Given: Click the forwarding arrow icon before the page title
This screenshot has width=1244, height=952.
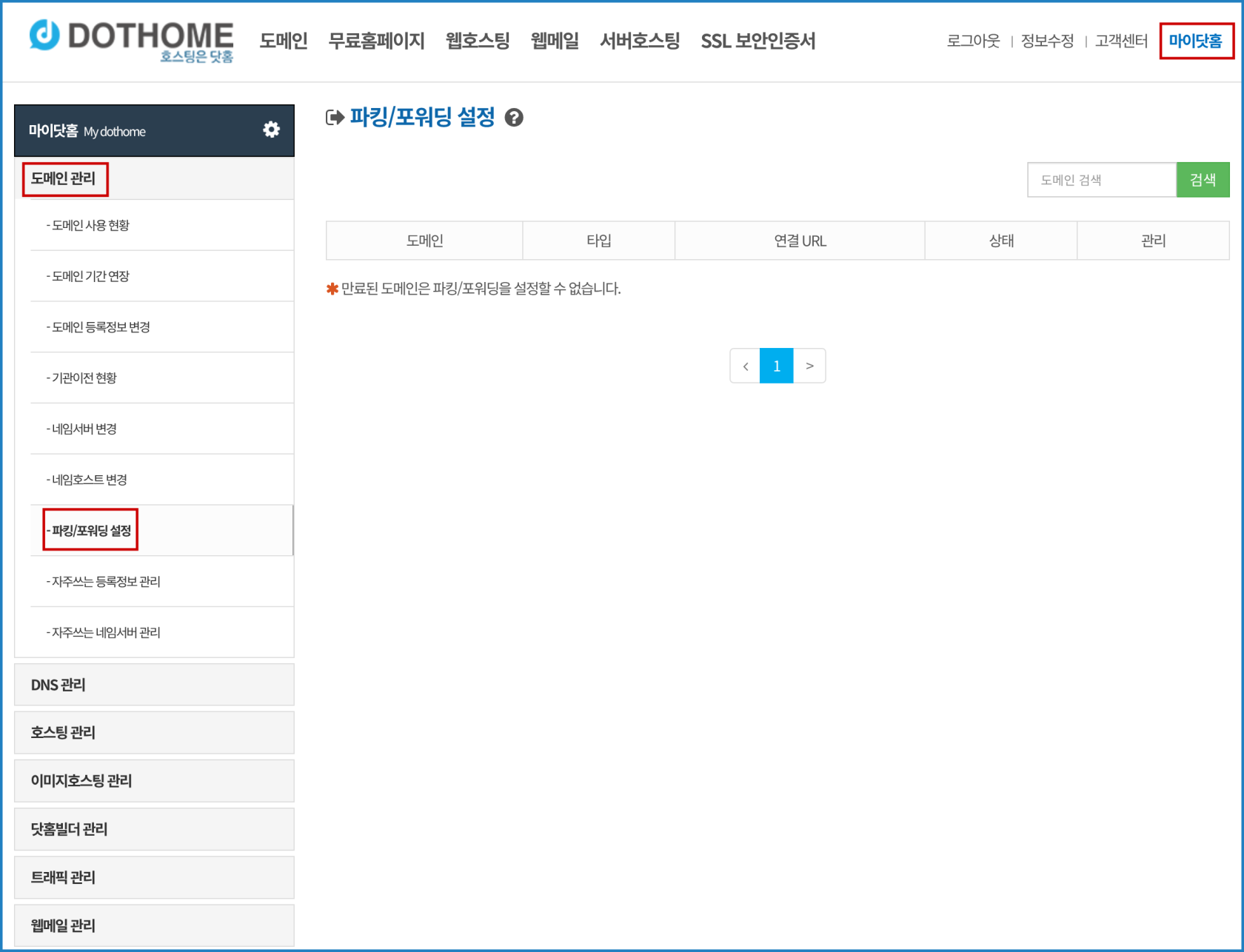Looking at the screenshot, I should 335,117.
